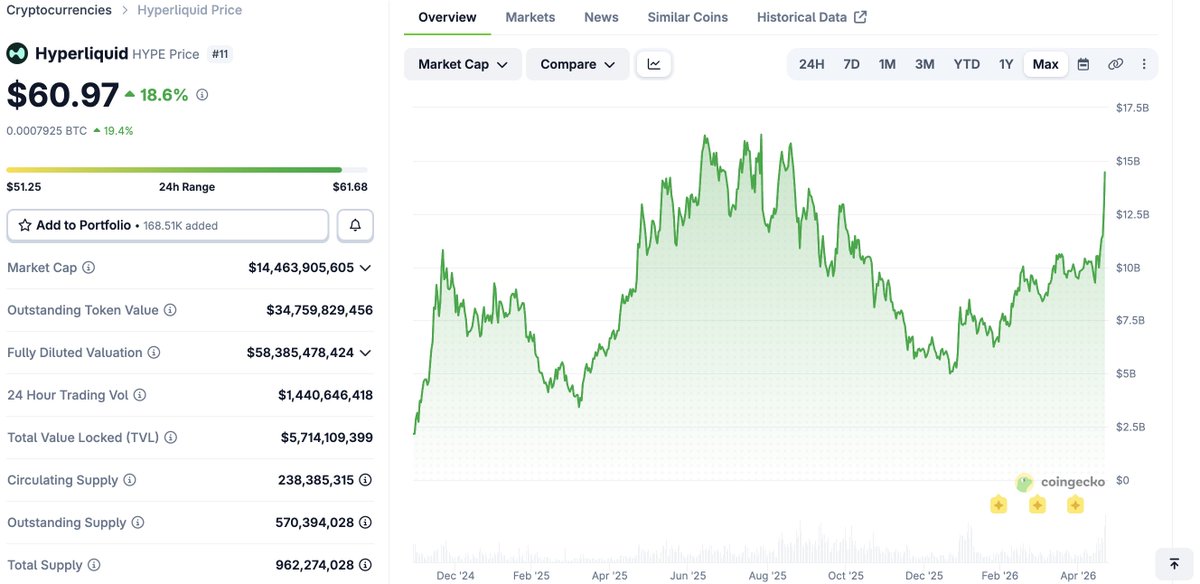Open Outstanding Supply label info icon
This screenshot has width=1200, height=584.
click(x=138, y=523)
